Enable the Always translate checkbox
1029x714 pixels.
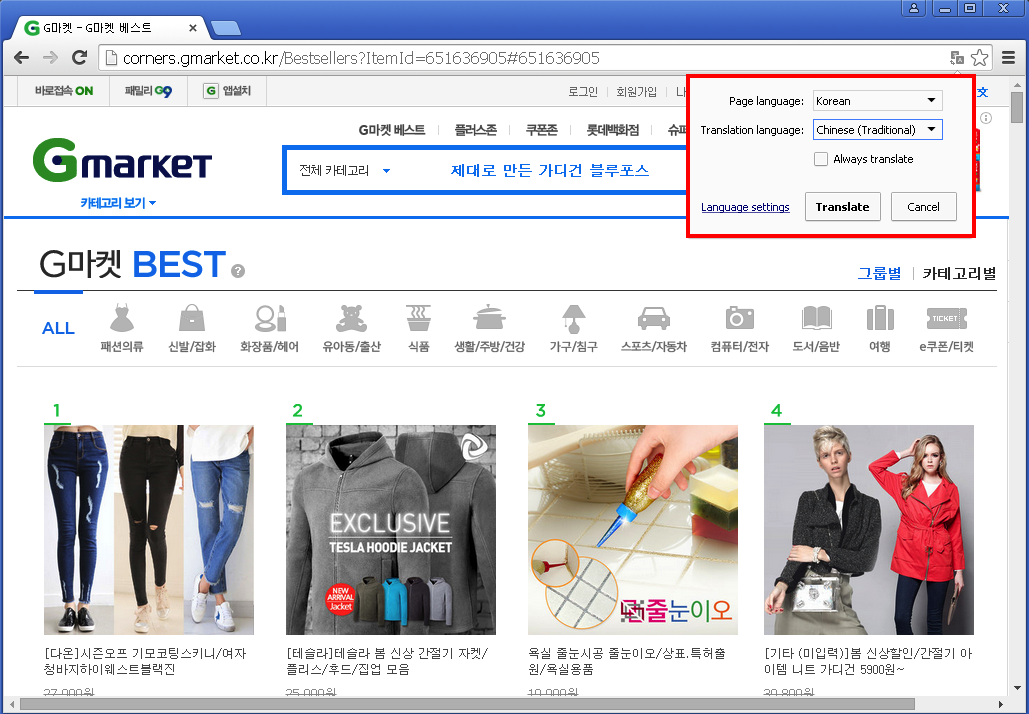point(821,159)
